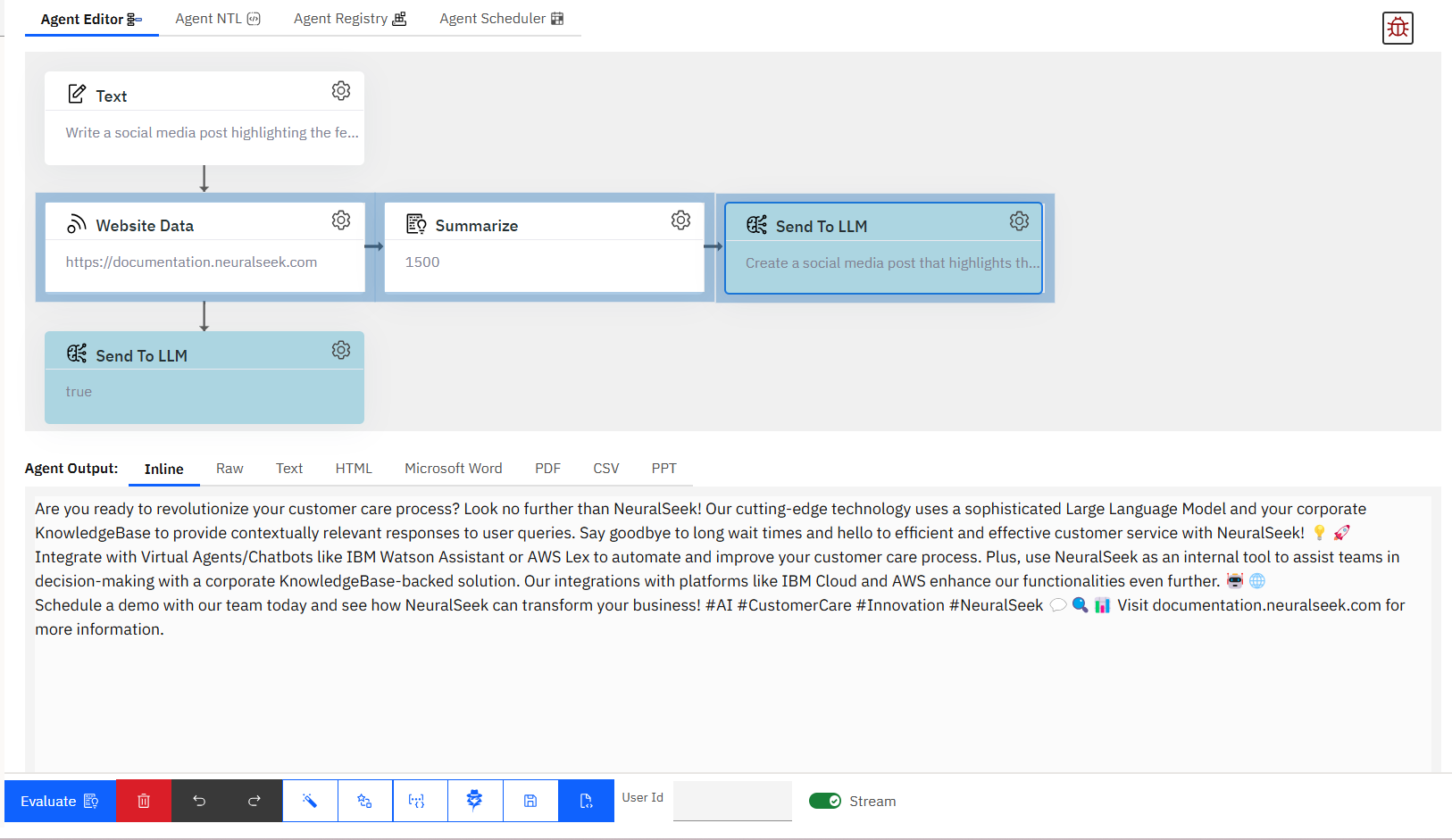Image resolution: width=1452 pixels, height=840 pixels.
Task: Click brain icon on Send To LLM 'true' node
Action: (x=77, y=353)
